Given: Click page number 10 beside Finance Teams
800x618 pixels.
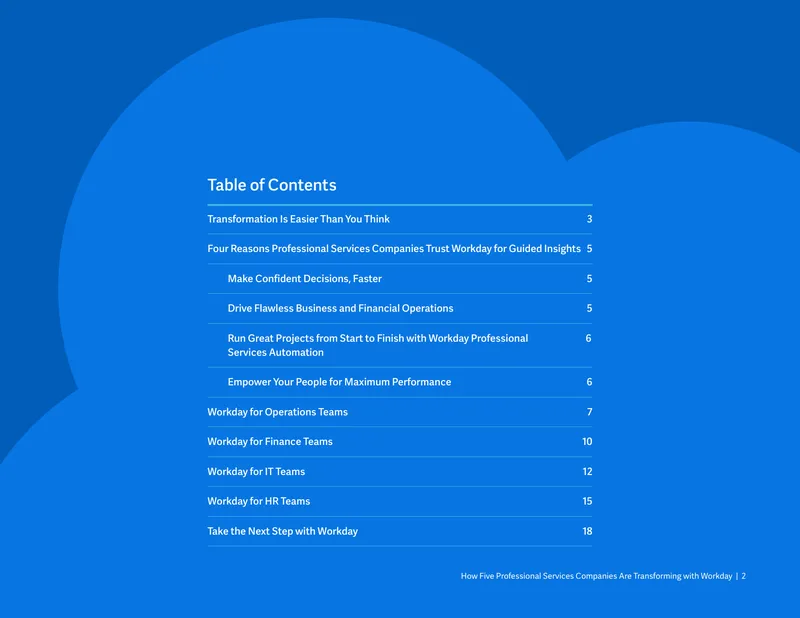Looking at the screenshot, I should (x=587, y=441).
